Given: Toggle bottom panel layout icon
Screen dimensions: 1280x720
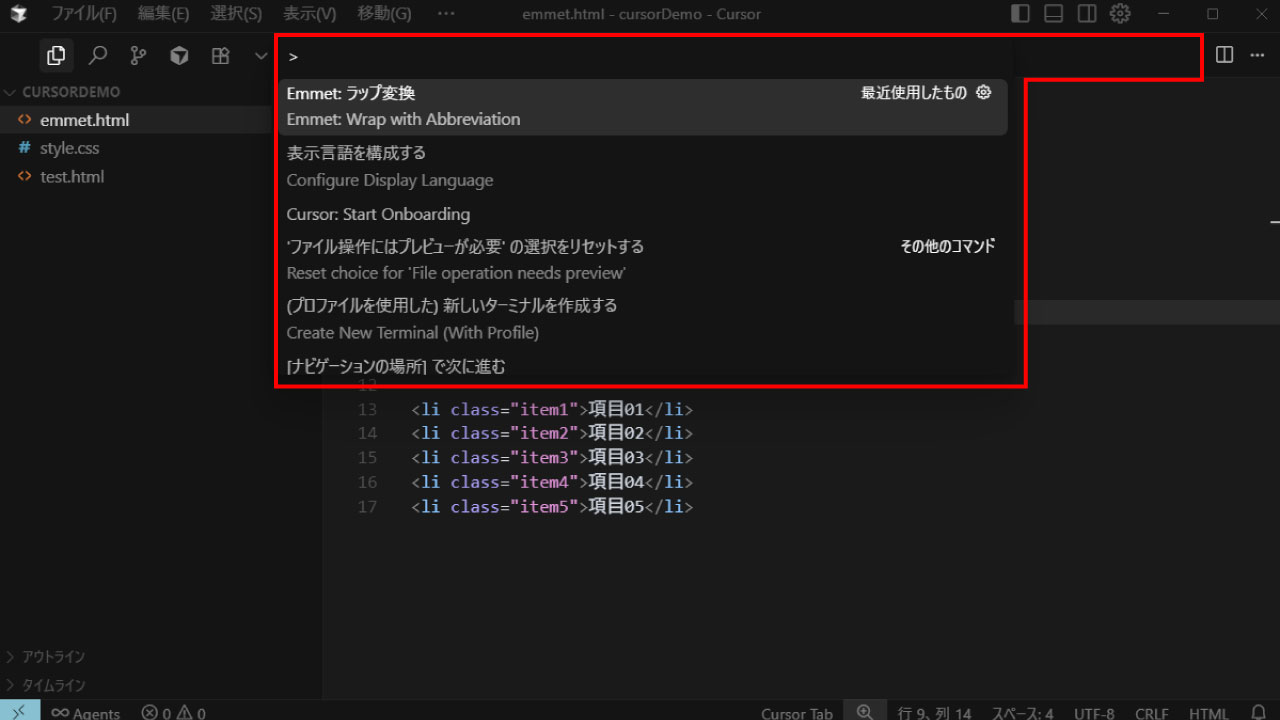Looking at the screenshot, I should [x=1053, y=14].
